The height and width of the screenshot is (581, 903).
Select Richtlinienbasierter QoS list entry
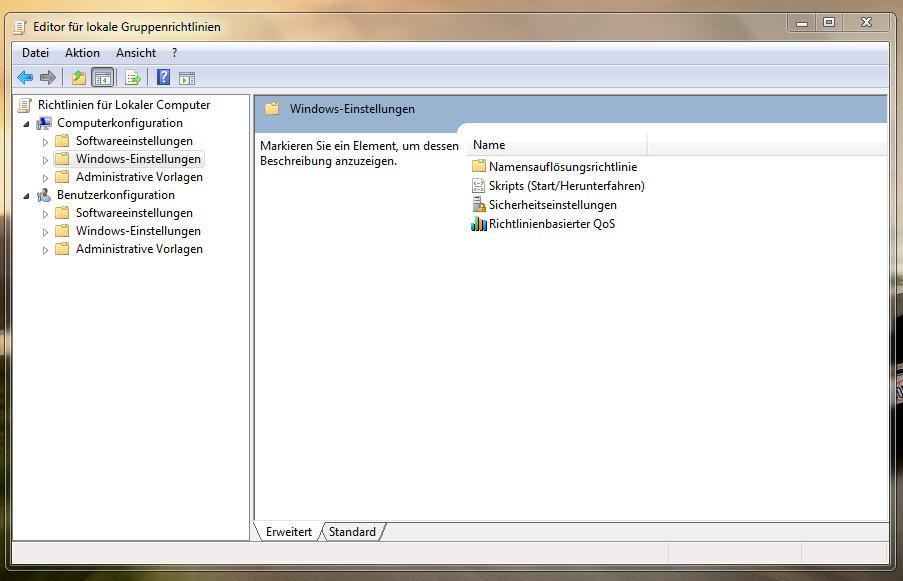click(x=552, y=224)
